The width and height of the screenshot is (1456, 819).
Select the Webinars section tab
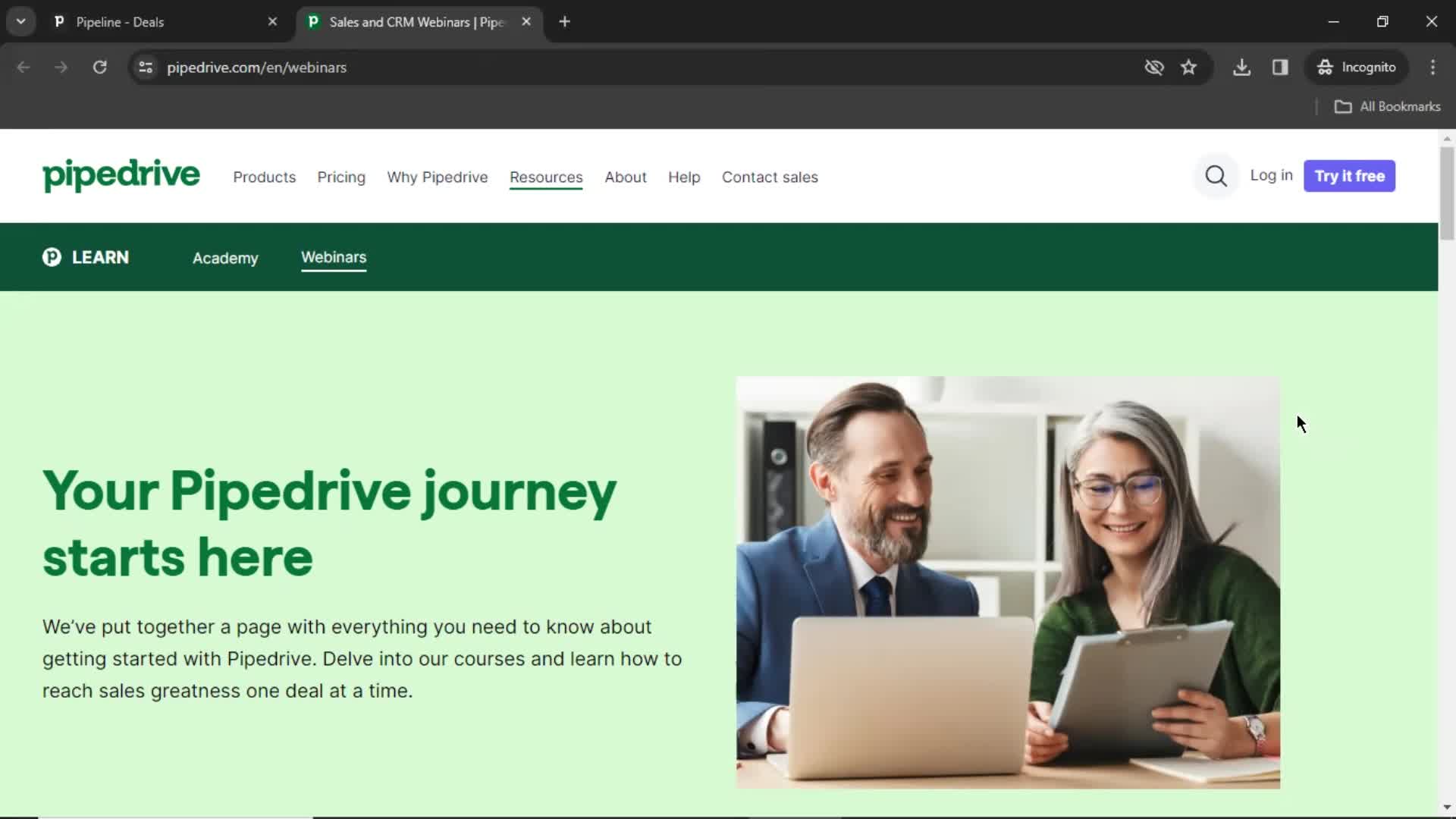point(334,258)
